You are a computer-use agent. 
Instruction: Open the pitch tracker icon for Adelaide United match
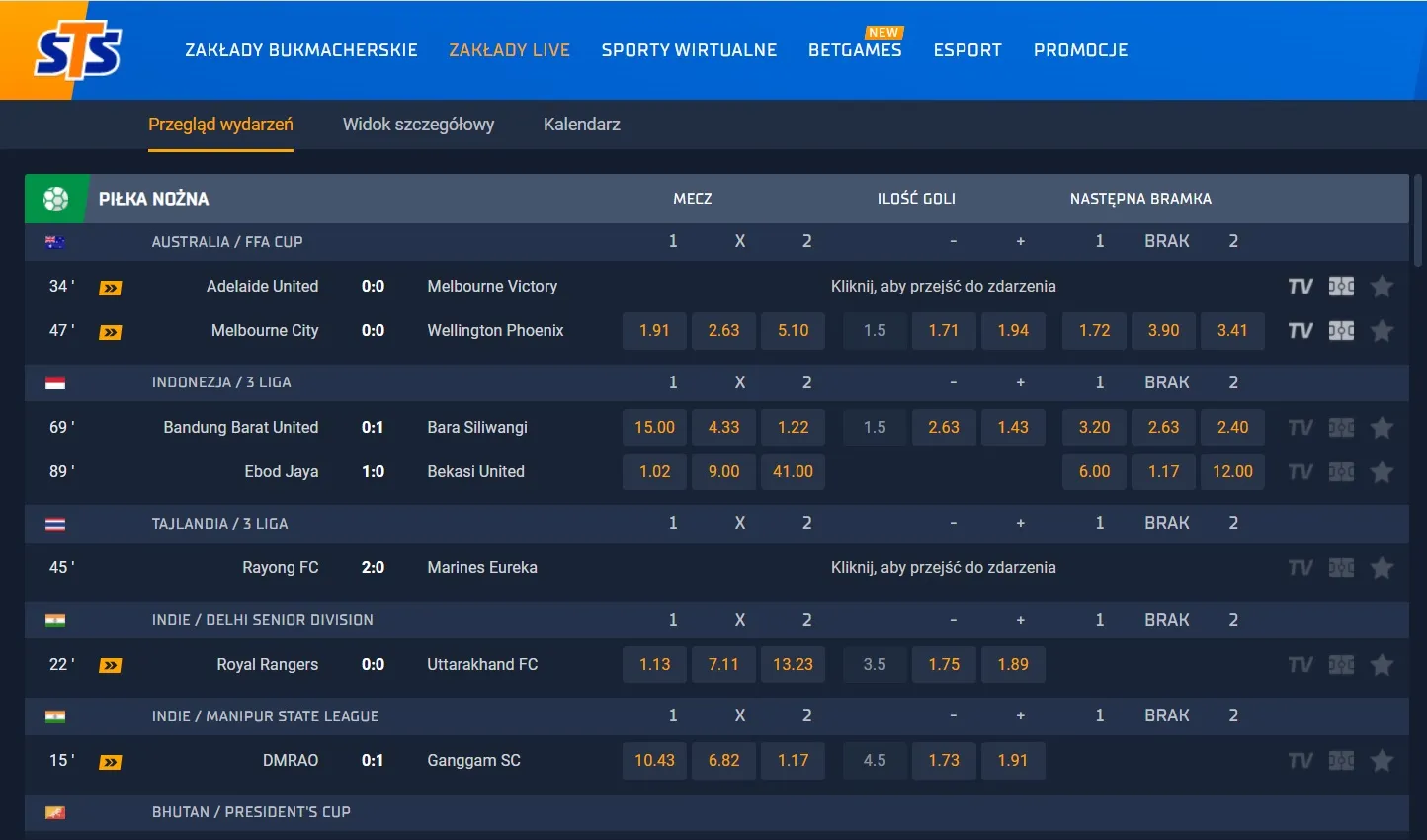point(1340,287)
